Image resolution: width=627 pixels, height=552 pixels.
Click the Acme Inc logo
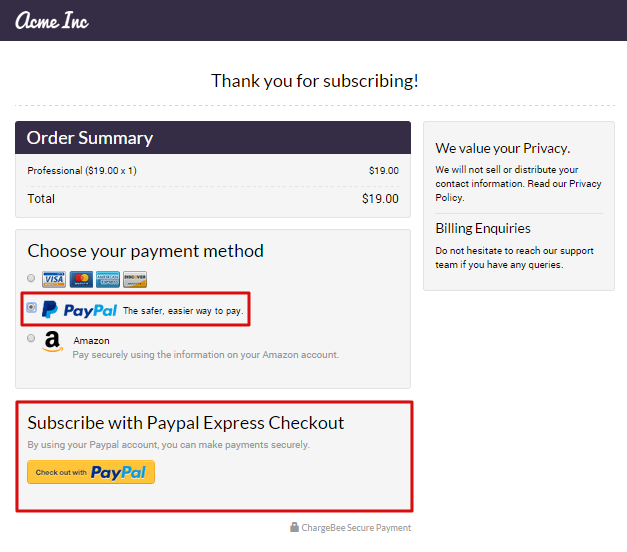52,20
